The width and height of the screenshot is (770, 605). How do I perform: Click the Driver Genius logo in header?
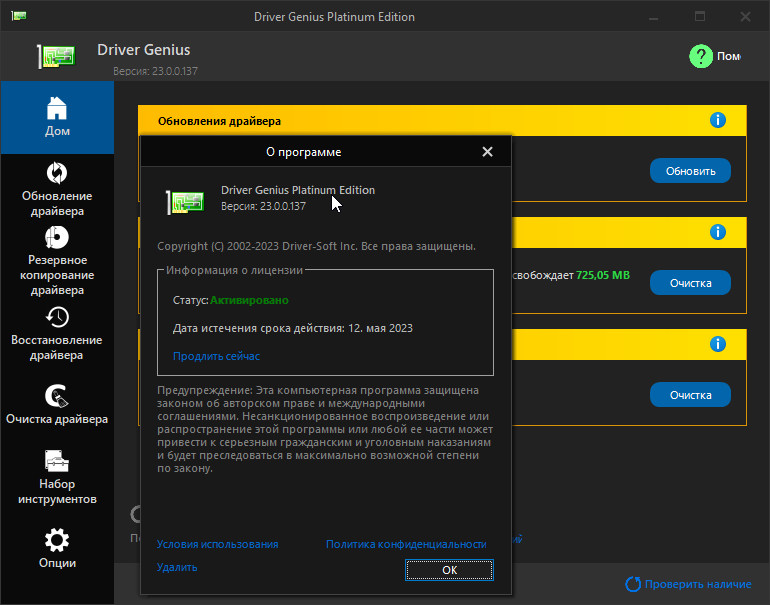56,56
